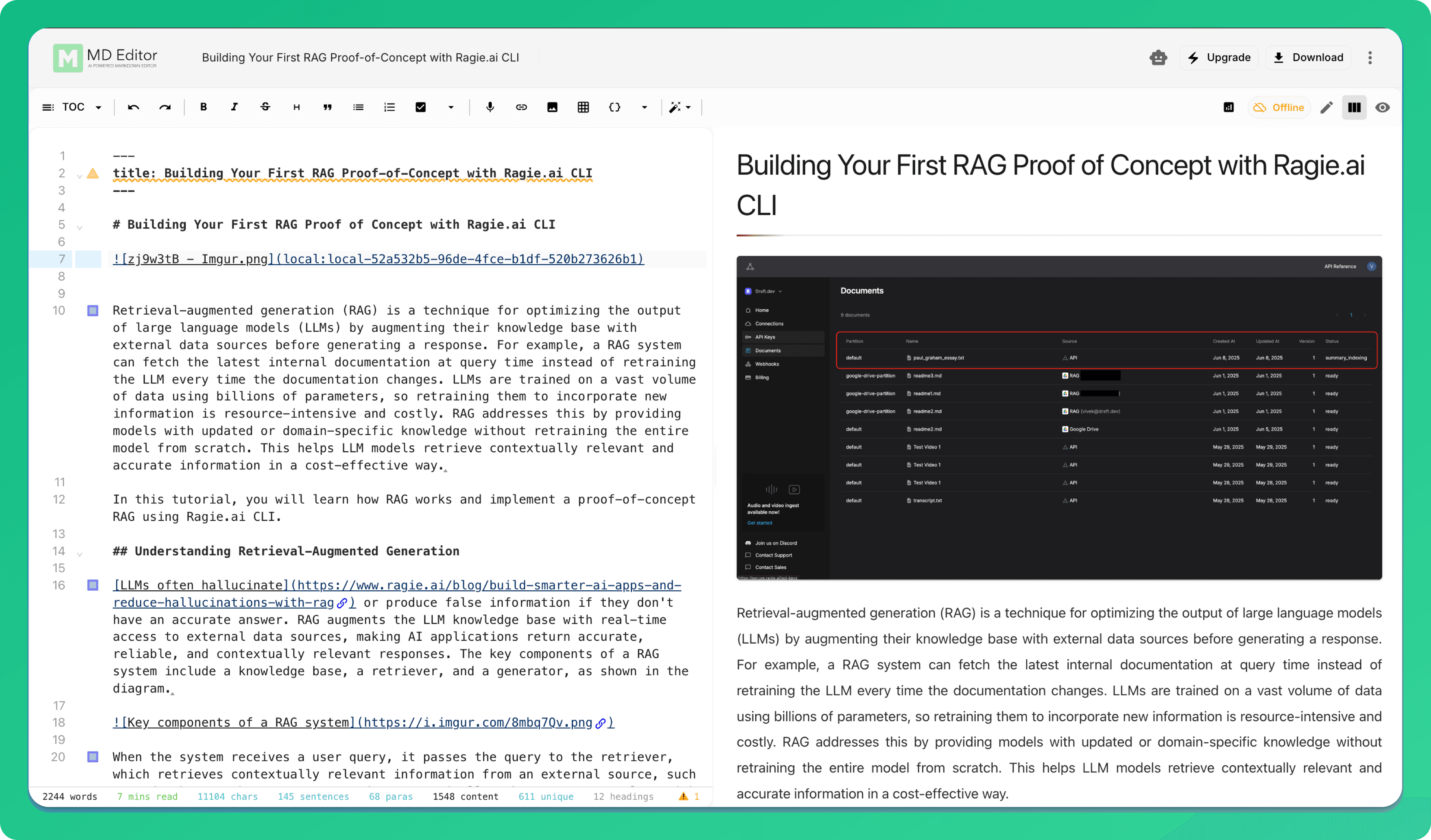
Task: Click the 12 headings status entry
Action: (623, 796)
